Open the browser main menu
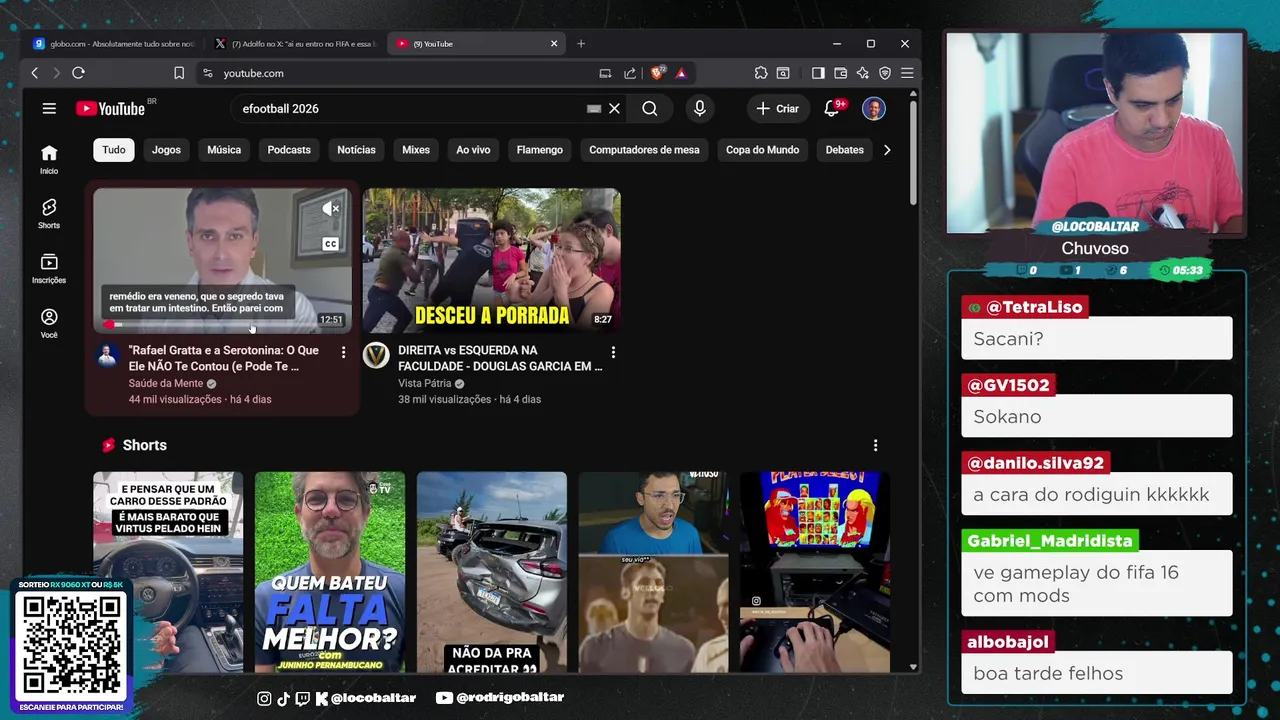The width and height of the screenshot is (1280, 720). pos(907,73)
